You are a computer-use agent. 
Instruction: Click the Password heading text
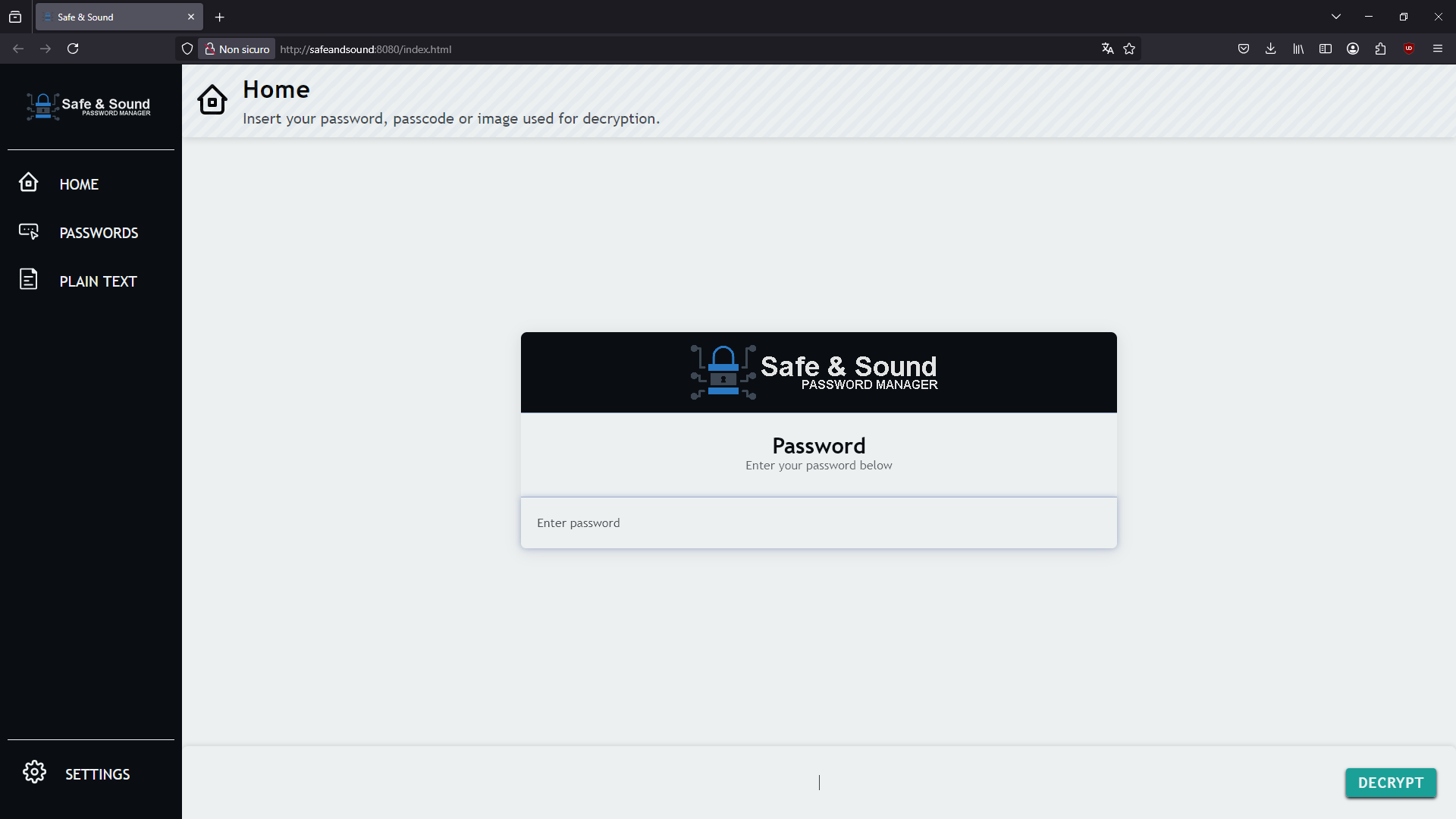point(819,446)
